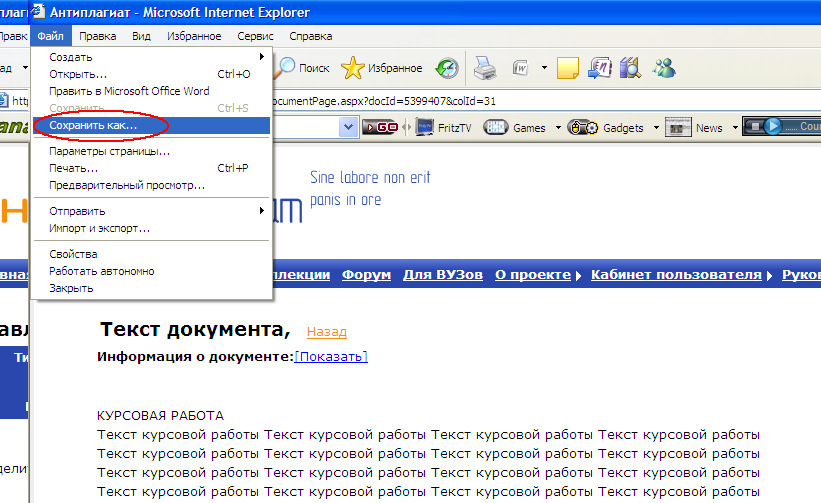The height and width of the screenshot is (503, 821).
Task: Open the Правка menu
Action: click(97, 36)
